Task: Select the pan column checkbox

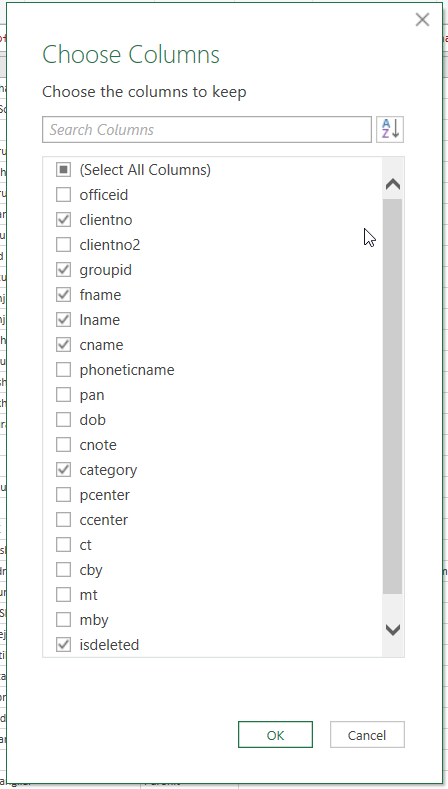Action: (63, 395)
